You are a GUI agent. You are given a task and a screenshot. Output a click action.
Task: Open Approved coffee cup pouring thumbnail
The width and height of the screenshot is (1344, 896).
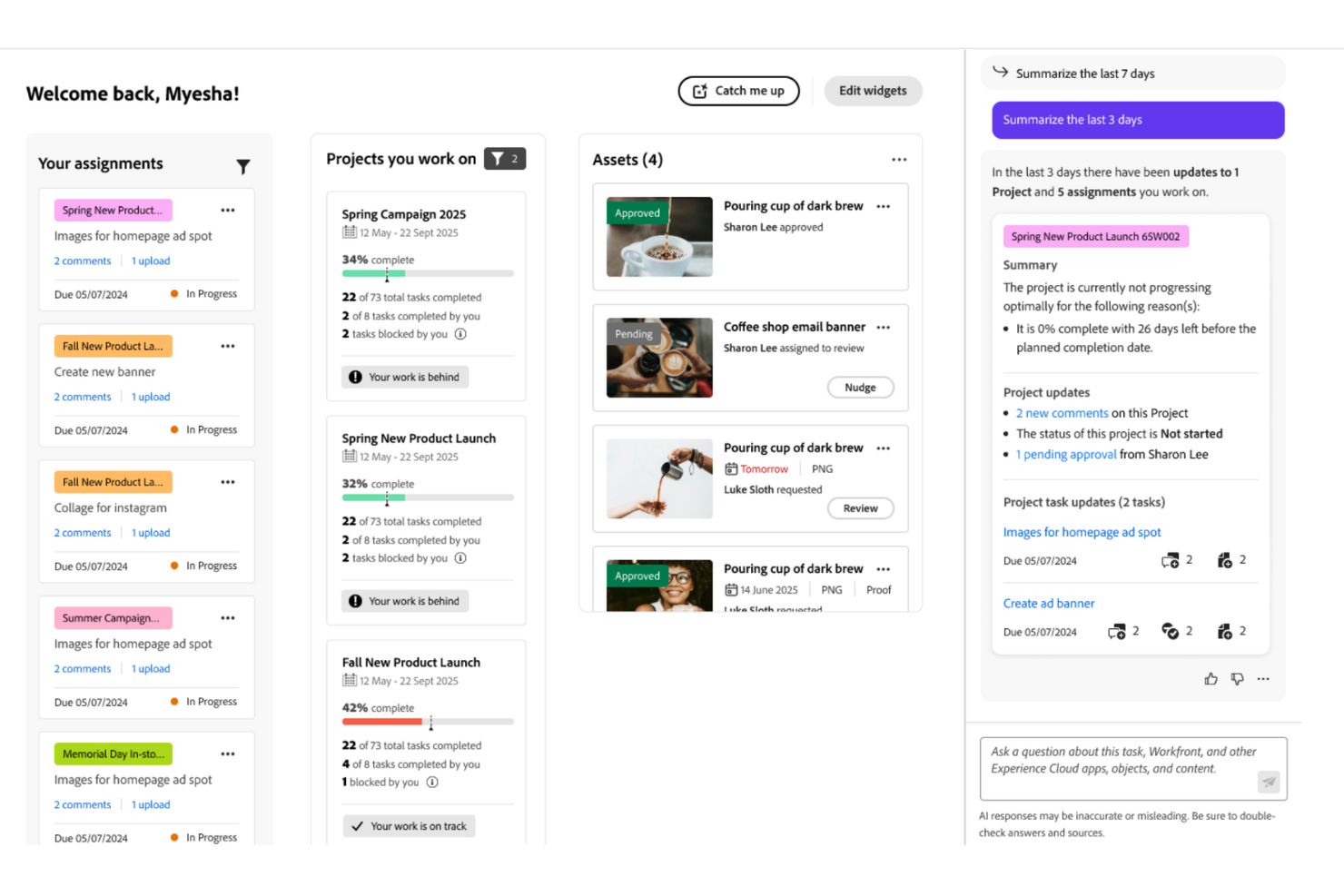coord(659,237)
